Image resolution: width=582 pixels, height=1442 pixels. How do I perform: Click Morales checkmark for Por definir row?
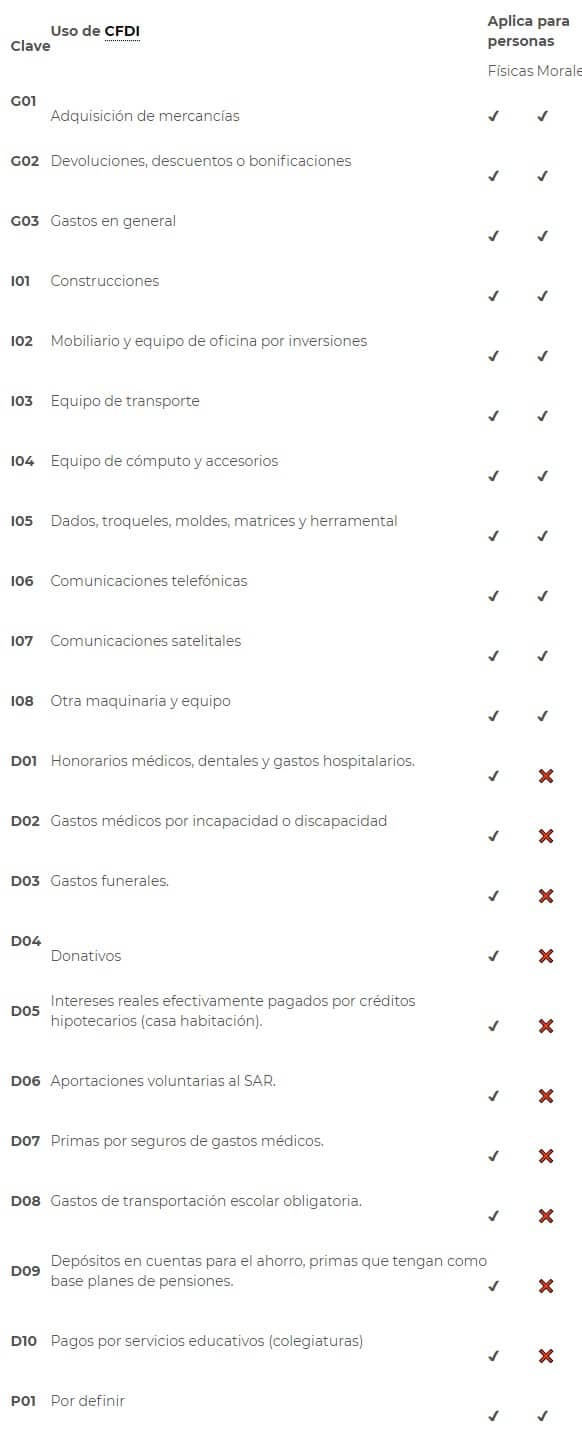pos(542,1416)
